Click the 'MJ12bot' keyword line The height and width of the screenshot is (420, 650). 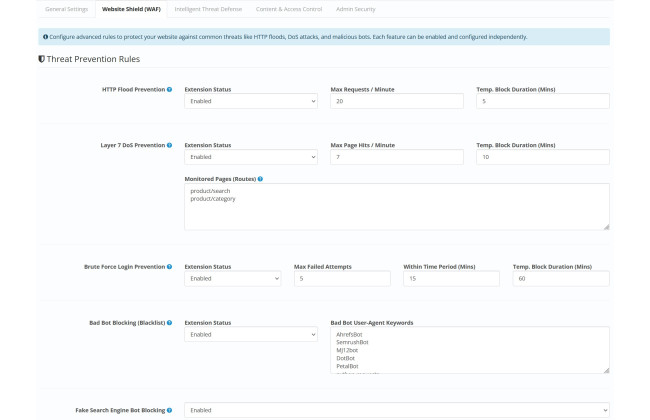tap(347, 350)
